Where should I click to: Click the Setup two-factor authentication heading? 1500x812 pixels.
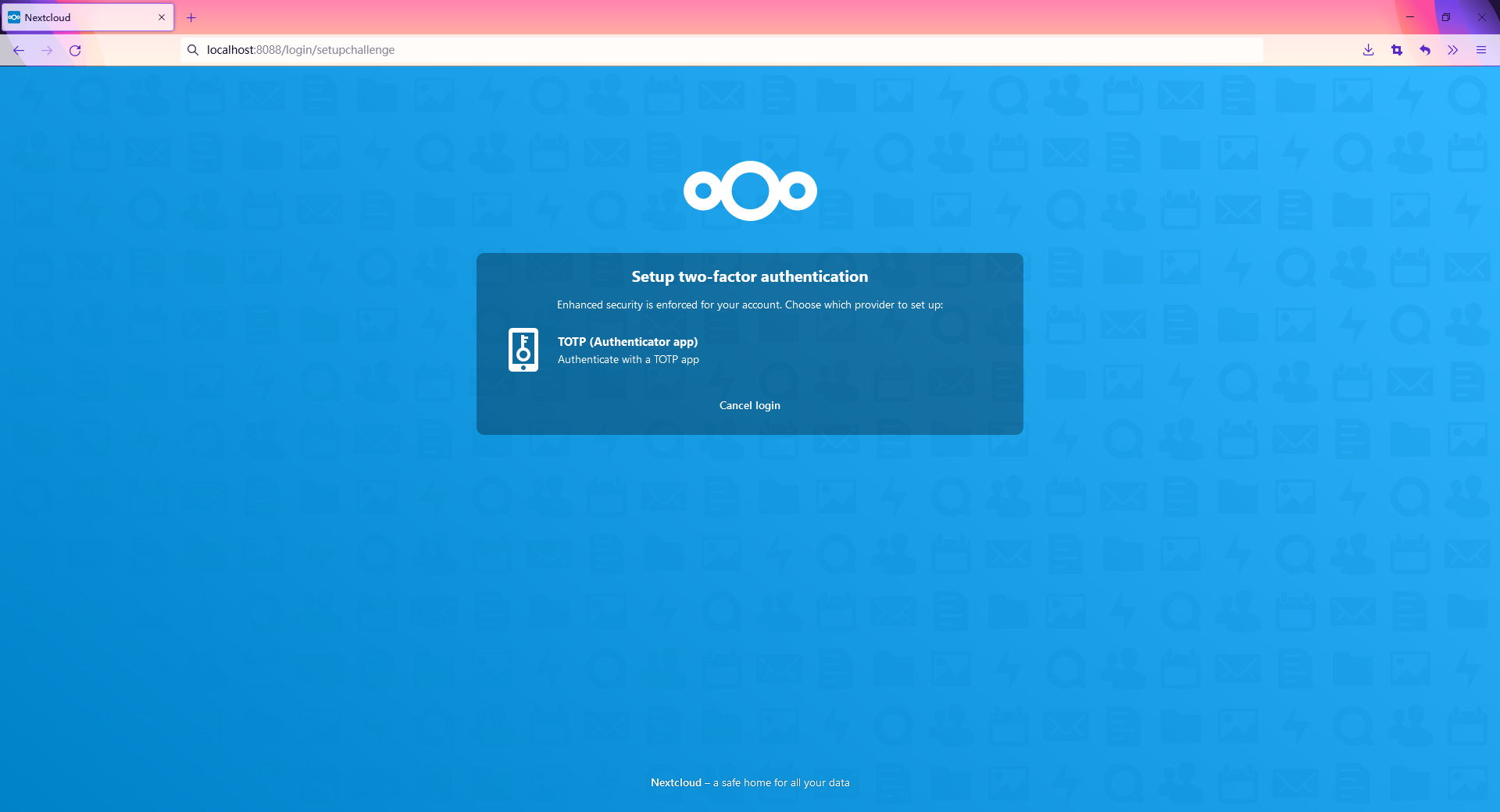[750, 276]
